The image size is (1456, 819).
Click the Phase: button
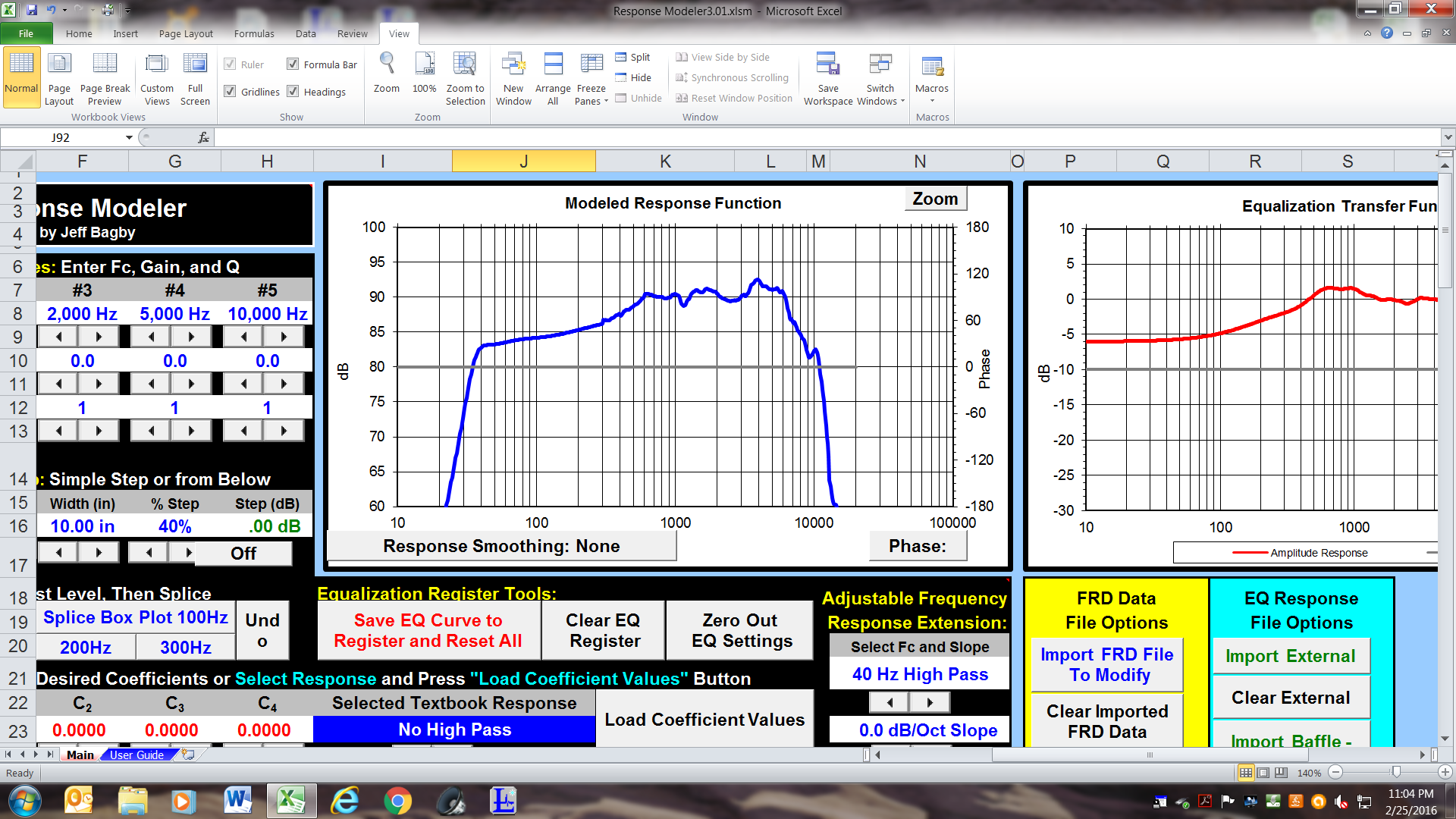coord(918,546)
